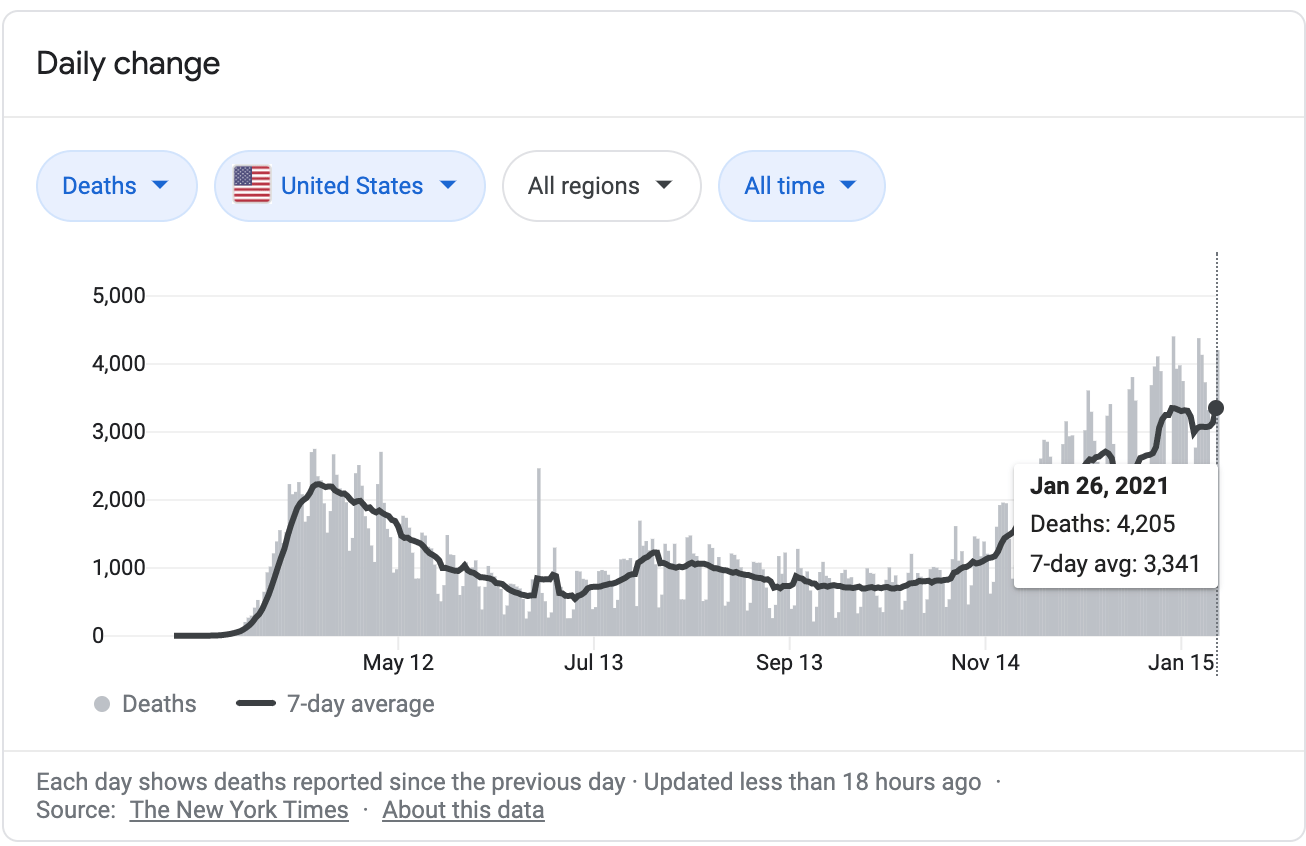Click the United States flag icon
This screenshot has height=846, width=1306.
[x=252, y=185]
